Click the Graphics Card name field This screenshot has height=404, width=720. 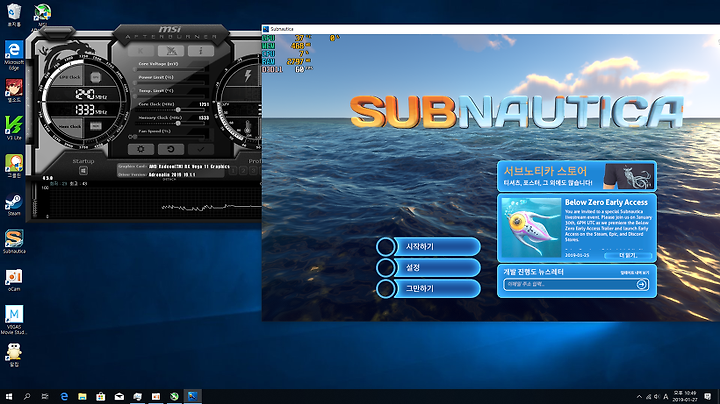[x=189, y=167]
